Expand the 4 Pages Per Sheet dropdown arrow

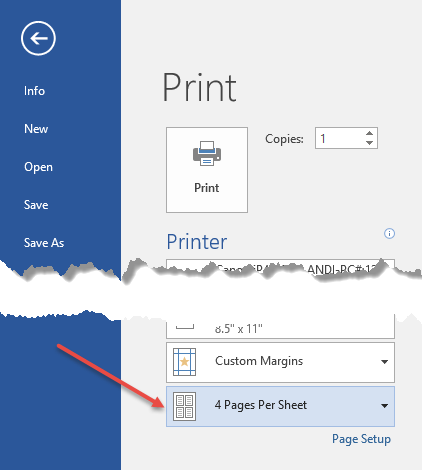pyautogui.click(x=384, y=406)
